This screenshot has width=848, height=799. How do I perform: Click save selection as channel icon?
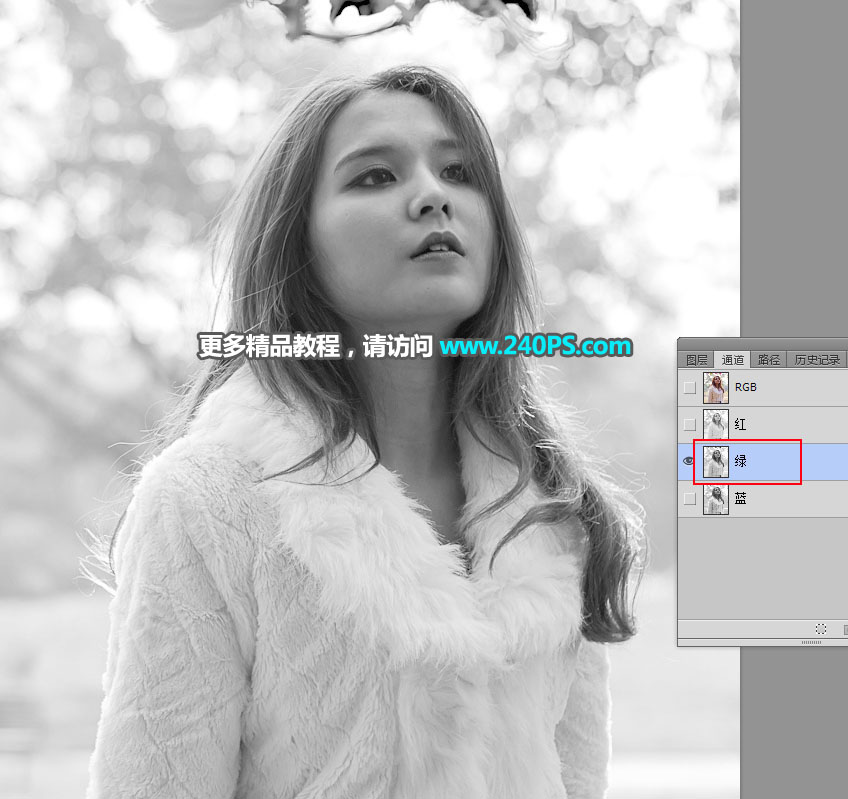(845, 629)
